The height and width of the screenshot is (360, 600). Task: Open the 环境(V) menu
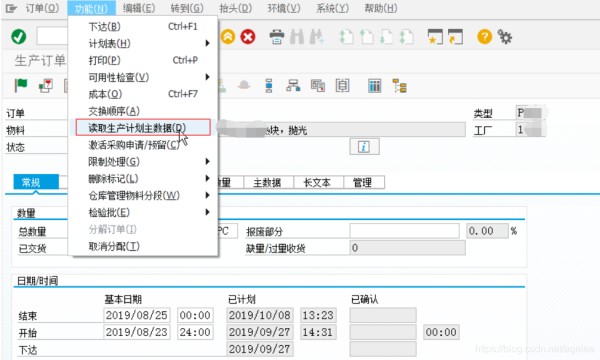coord(284,8)
